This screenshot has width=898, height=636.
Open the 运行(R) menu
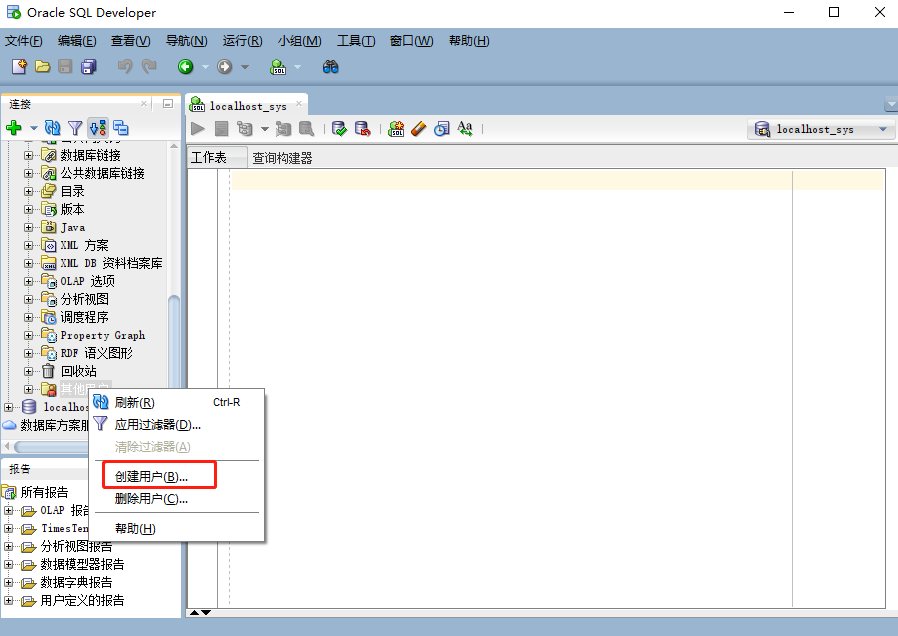[242, 41]
